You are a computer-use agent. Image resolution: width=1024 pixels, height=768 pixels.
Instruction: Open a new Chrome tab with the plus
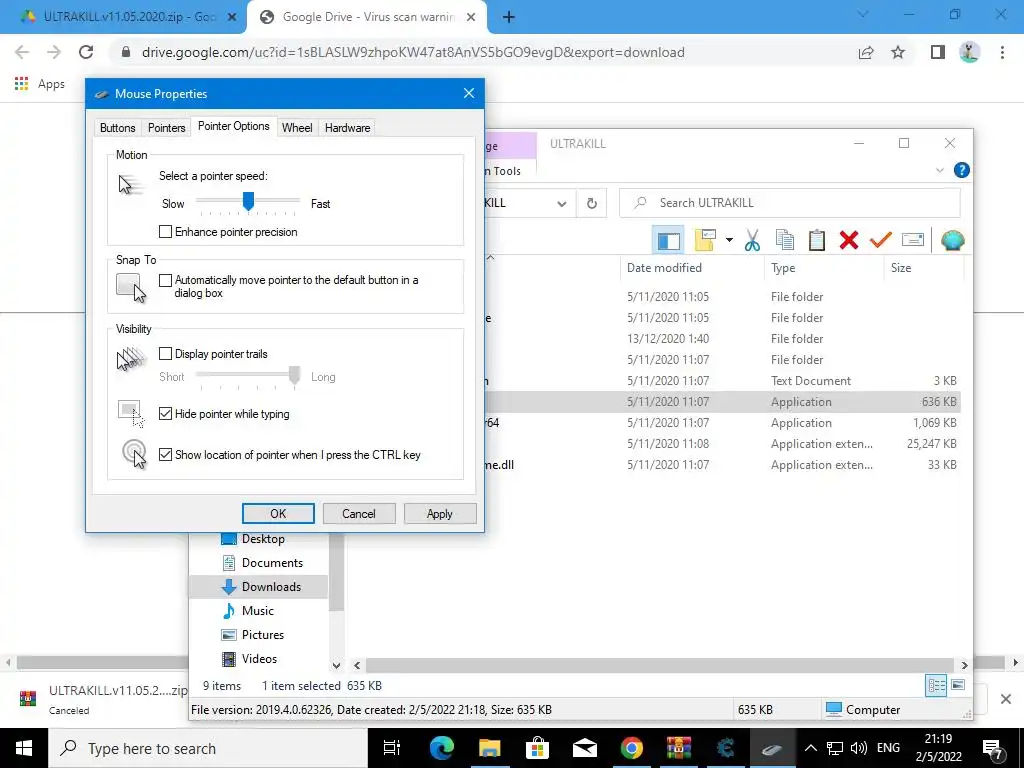(509, 17)
